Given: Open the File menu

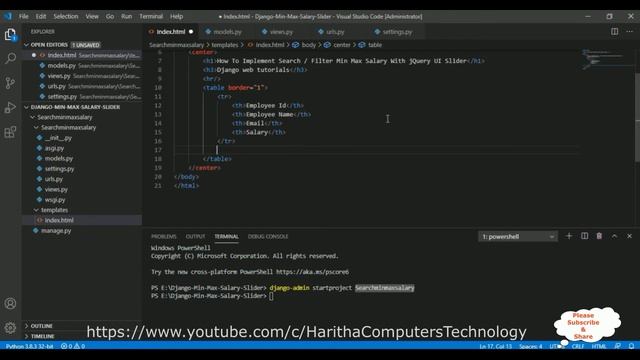Looking at the screenshot, I should (x=24, y=16).
